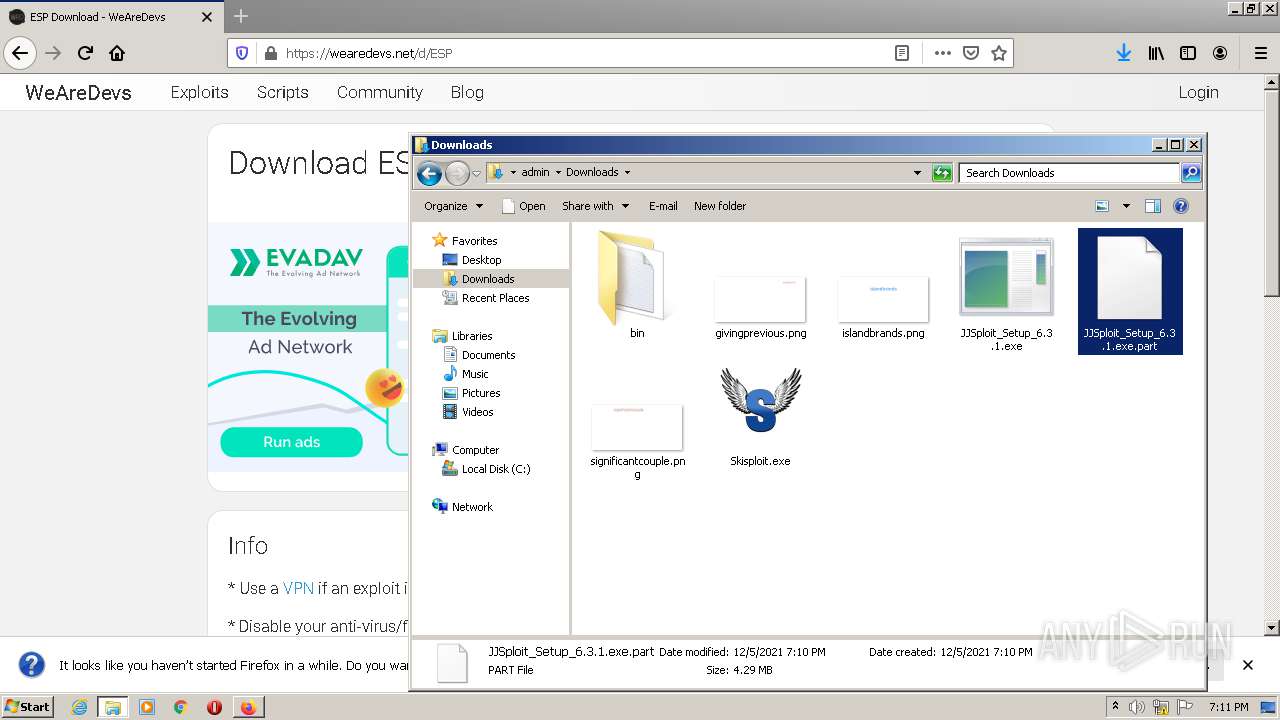Refresh the Downloads folder view

(942, 173)
